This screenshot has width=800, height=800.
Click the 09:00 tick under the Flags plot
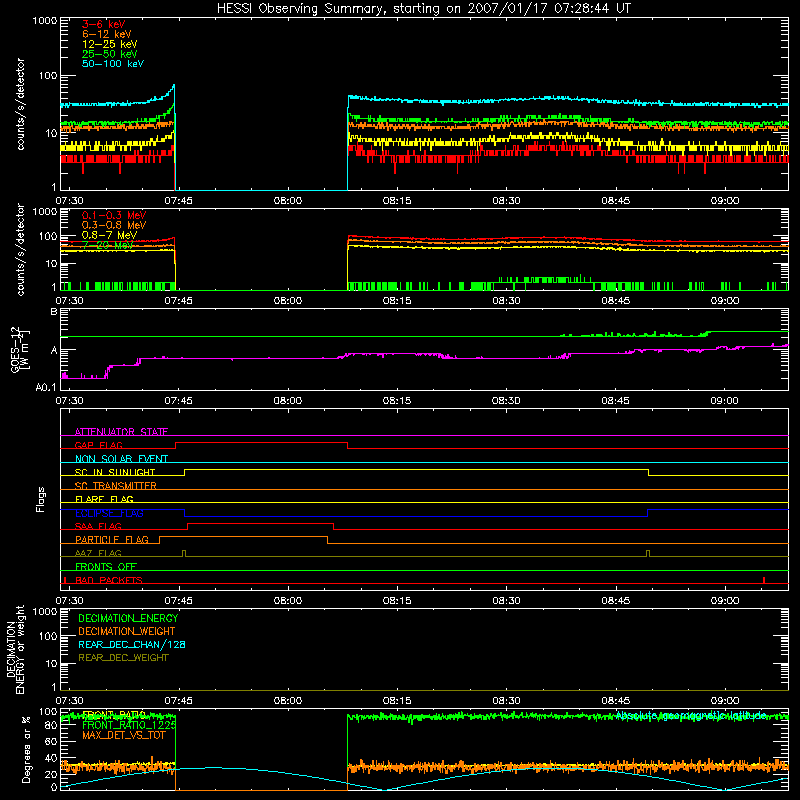pyautogui.click(x=724, y=601)
